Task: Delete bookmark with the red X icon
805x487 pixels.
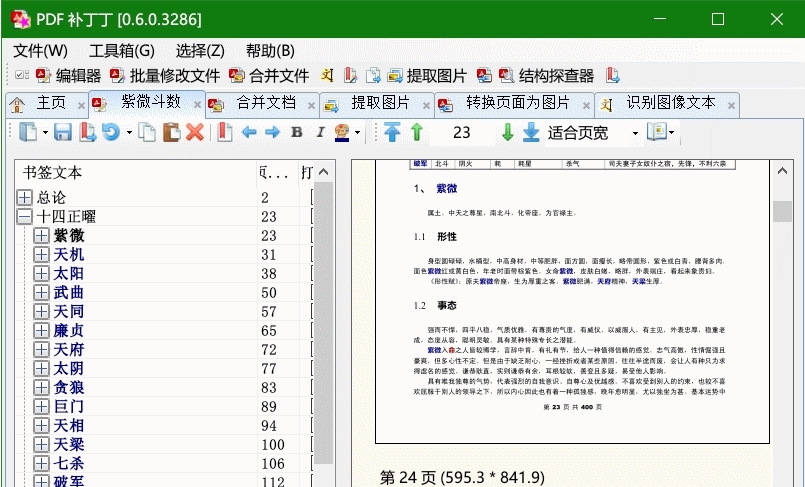Action: point(195,132)
